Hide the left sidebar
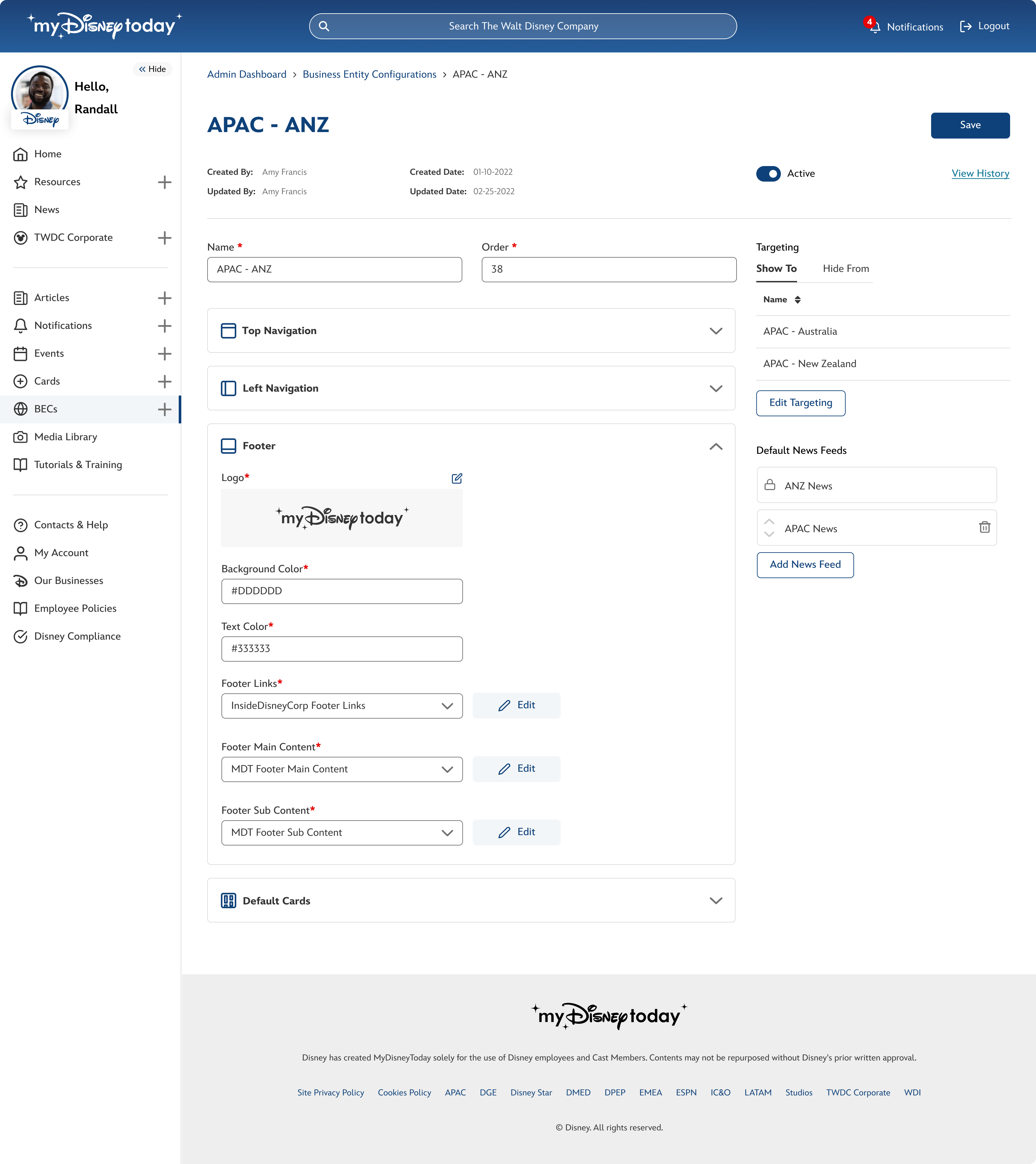This screenshot has height=1164, width=1036. click(x=152, y=69)
